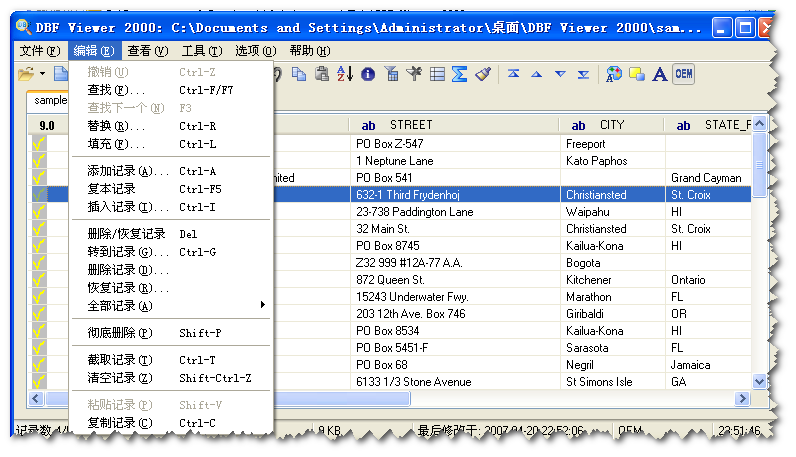Click vertical scrollbar up arrow
Image resolution: width=796 pixels, height=457 pixels.
click(759, 124)
